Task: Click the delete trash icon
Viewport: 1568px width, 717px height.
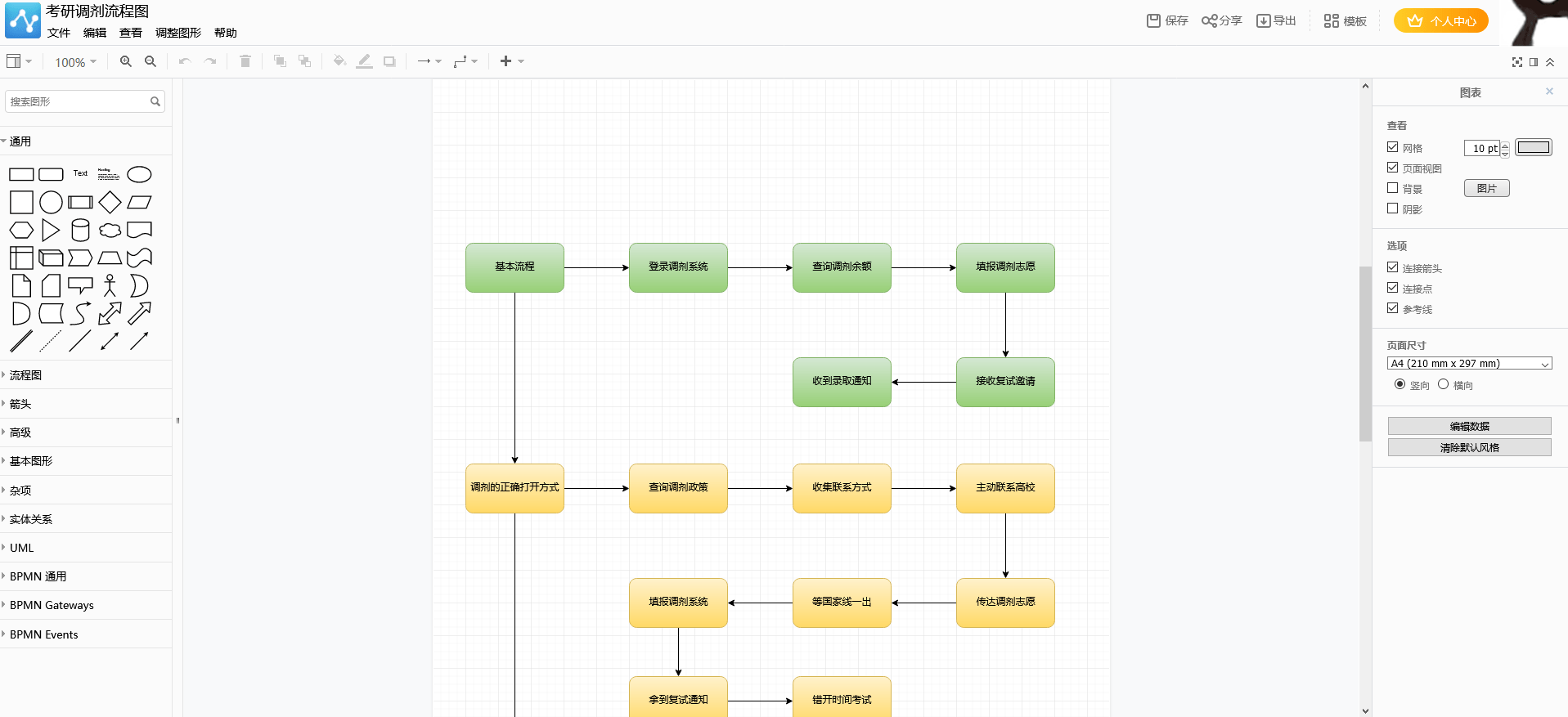Action: pyautogui.click(x=245, y=61)
